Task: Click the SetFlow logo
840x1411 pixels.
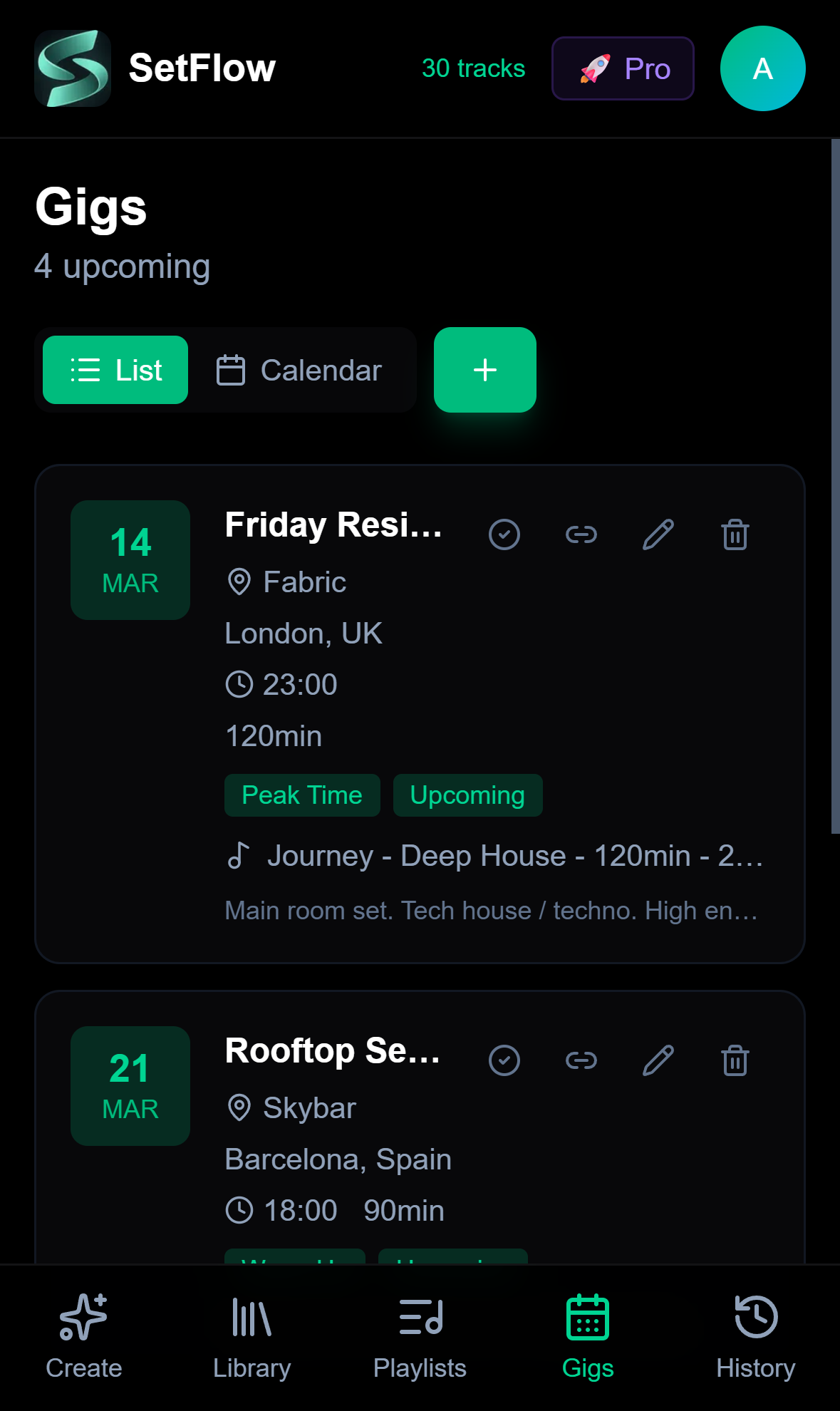Action: pos(73,68)
